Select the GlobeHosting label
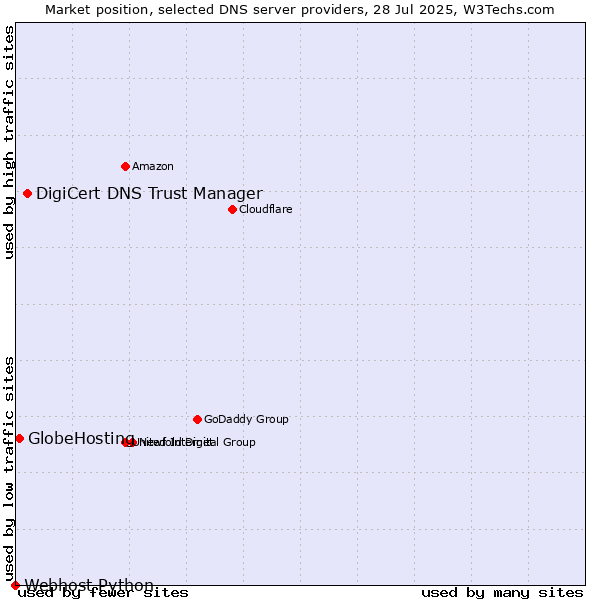600x600 pixels. tap(81, 439)
